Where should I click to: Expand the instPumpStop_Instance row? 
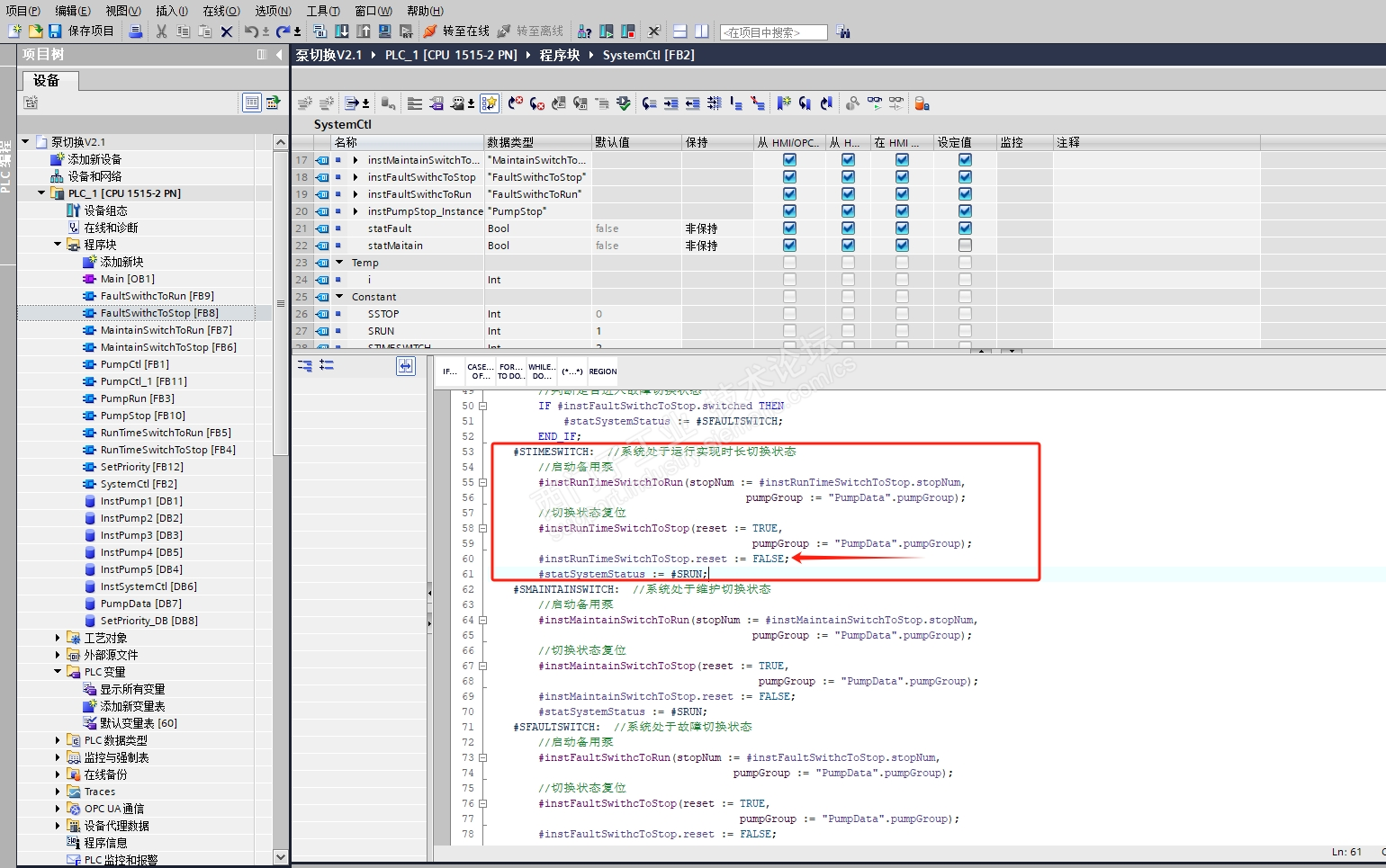tap(355, 211)
